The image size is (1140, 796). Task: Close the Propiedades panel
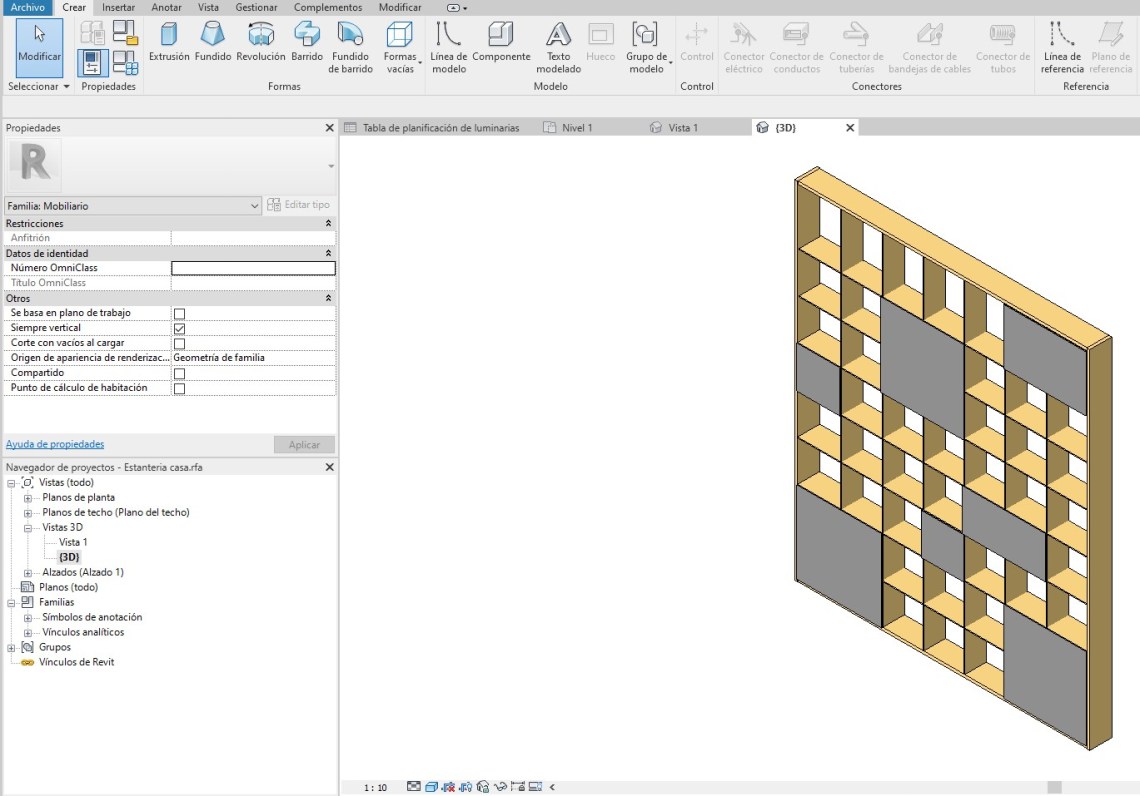pyautogui.click(x=329, y=127)
